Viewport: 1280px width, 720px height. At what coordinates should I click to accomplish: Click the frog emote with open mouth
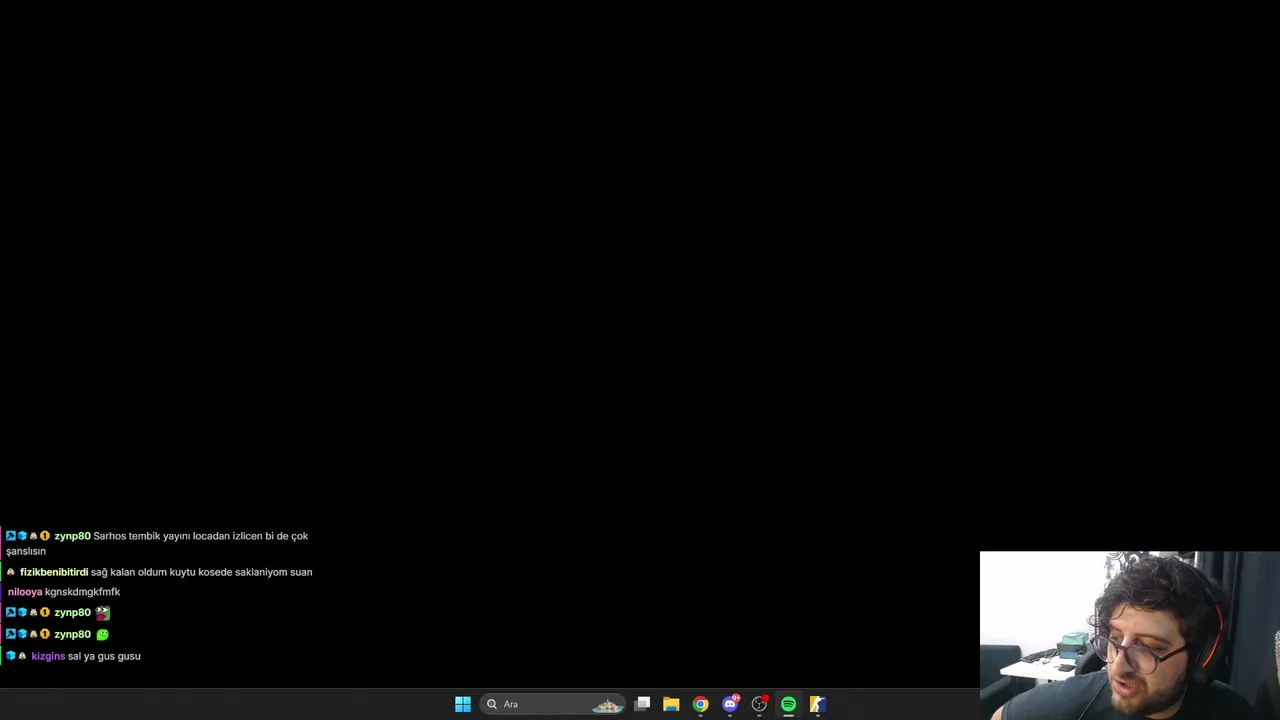(102, 613)
